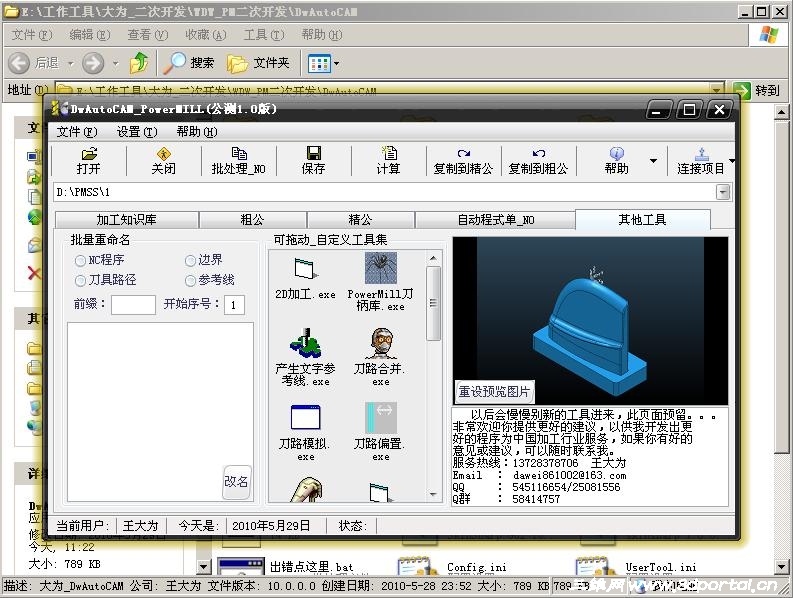The image size is (793, 598).
Task: Open Explorer 查看(V) menu
Action: [148, 35]
